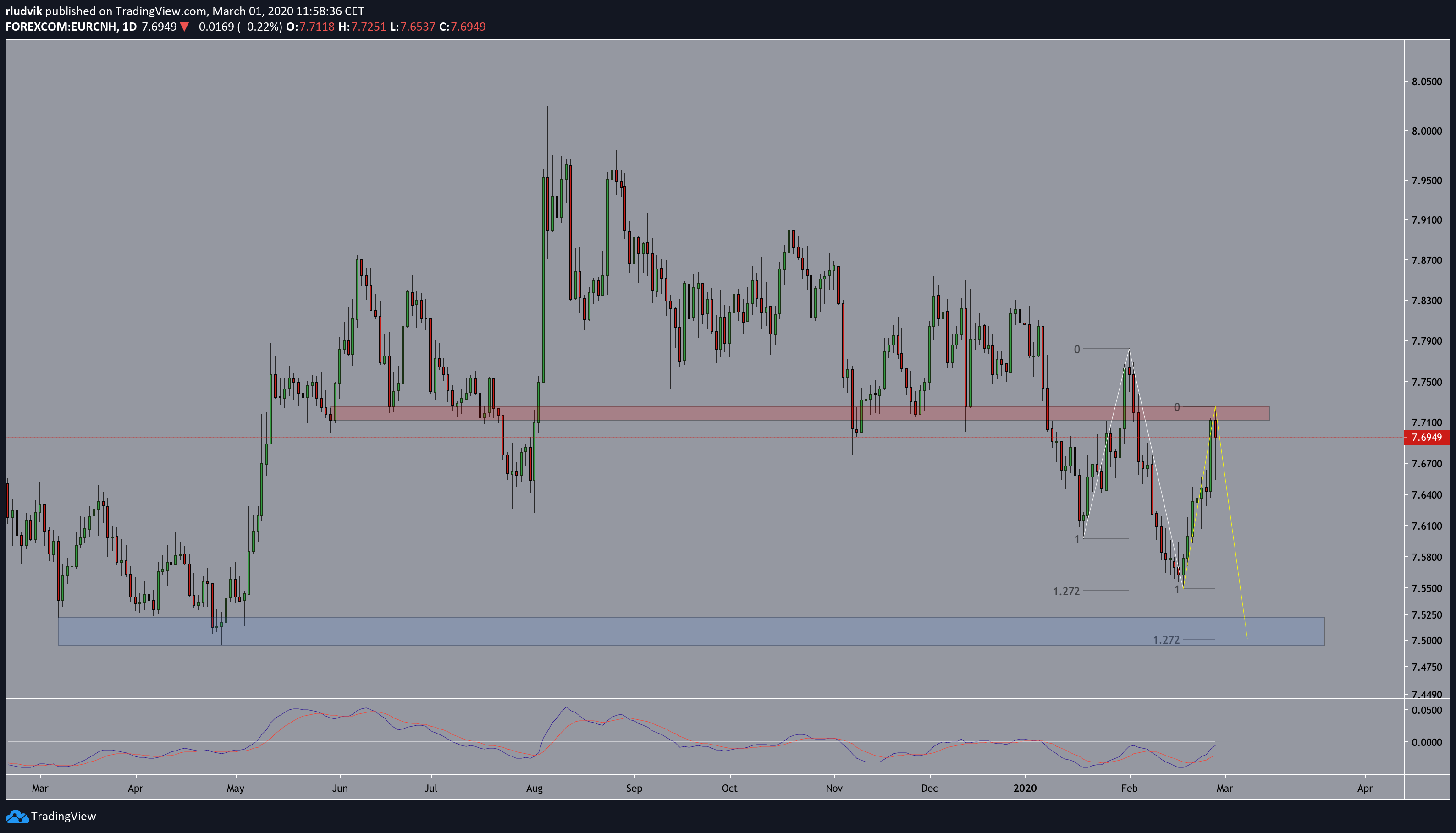Click the 7.9500 price axis label

coord(1427,181)
